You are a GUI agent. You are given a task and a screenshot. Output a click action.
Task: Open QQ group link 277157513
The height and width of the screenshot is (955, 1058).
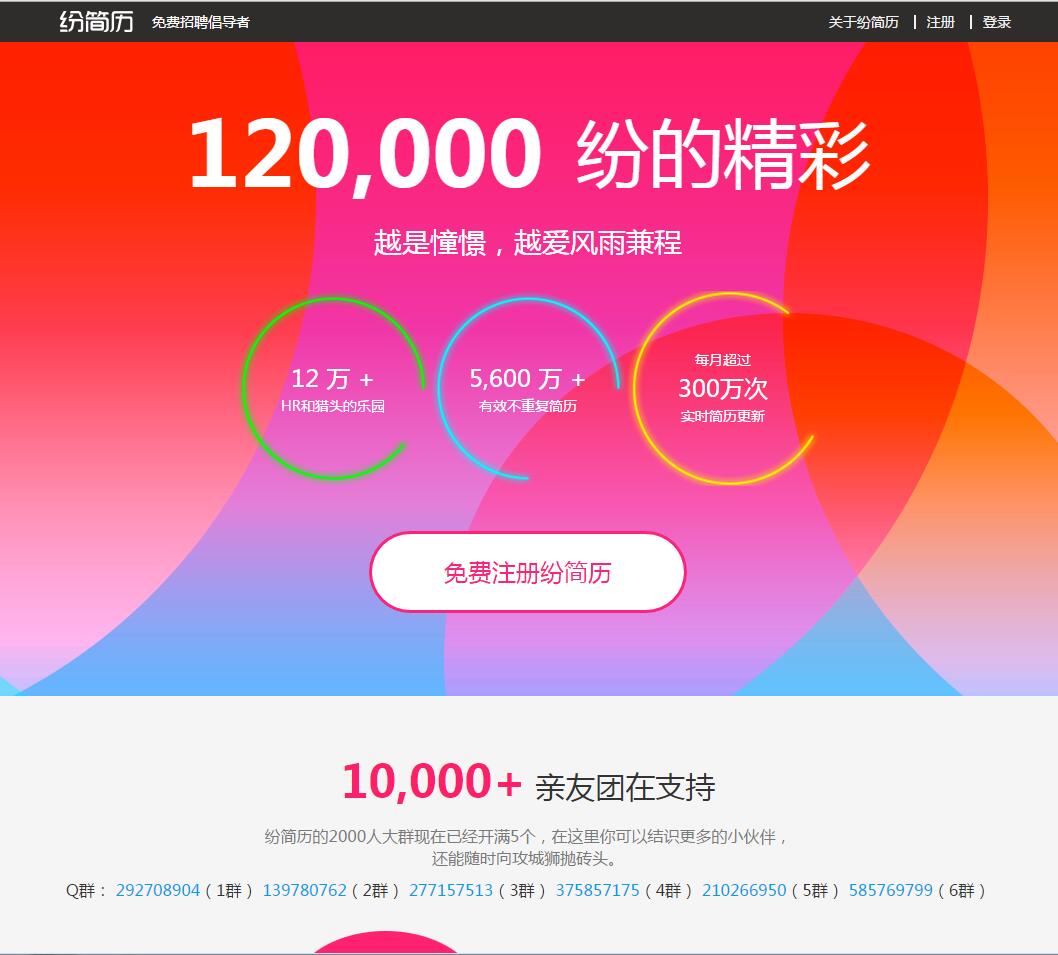tap(451, 890)
